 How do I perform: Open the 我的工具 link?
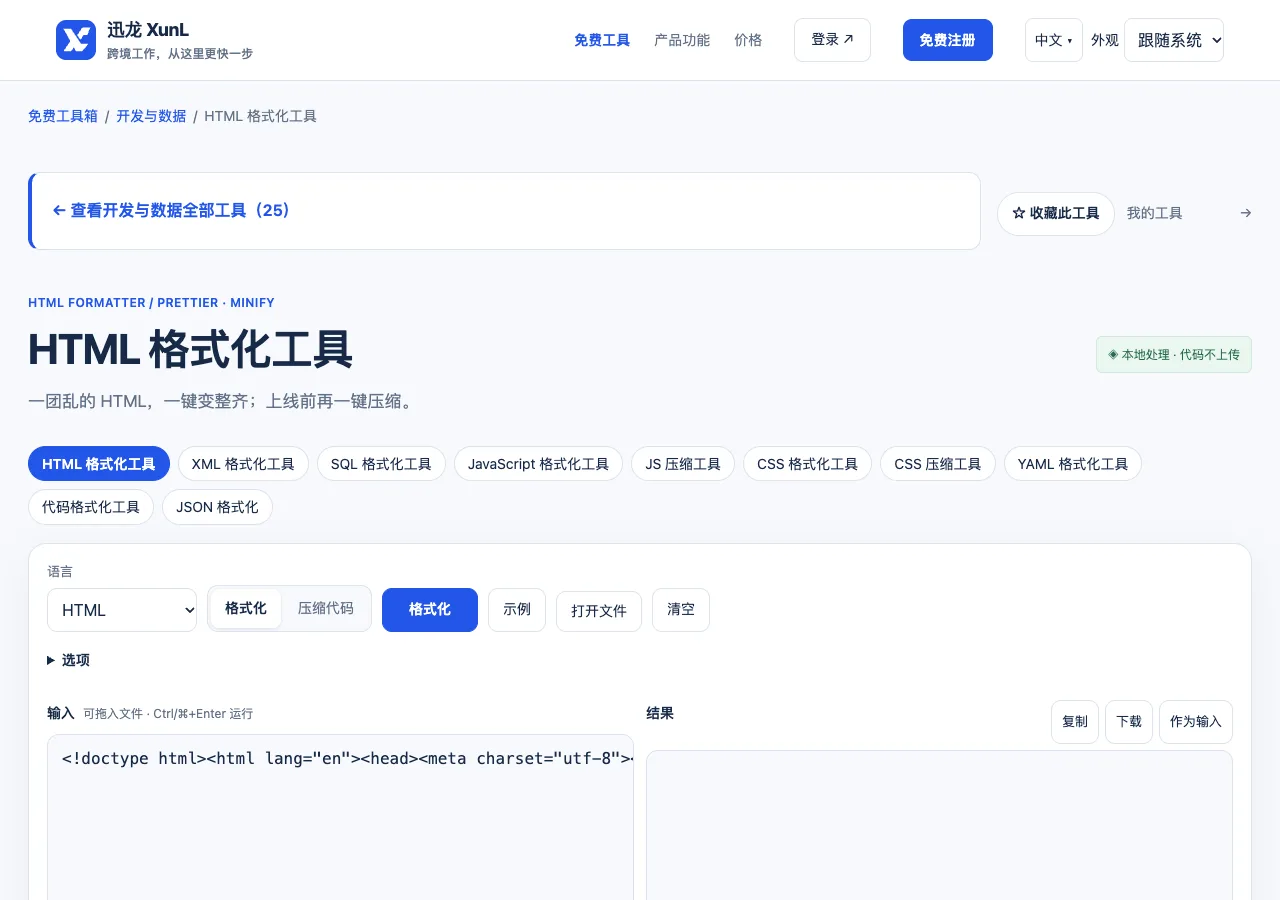tap(1155, 213)
